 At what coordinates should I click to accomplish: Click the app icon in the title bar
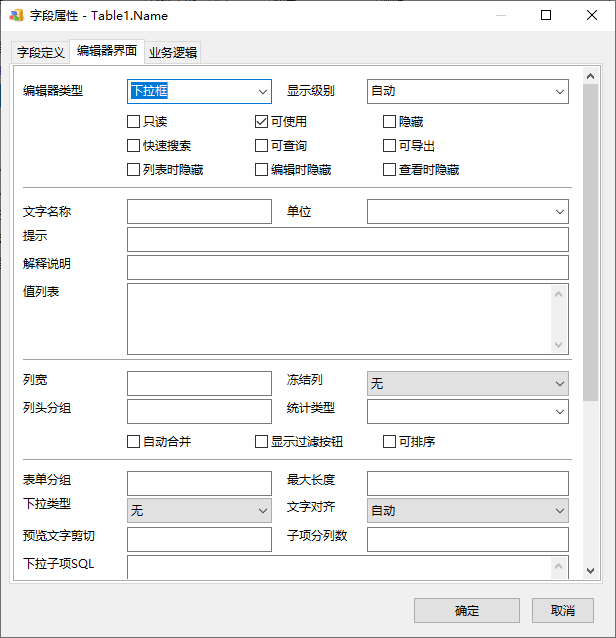click(x=16, y=15)
